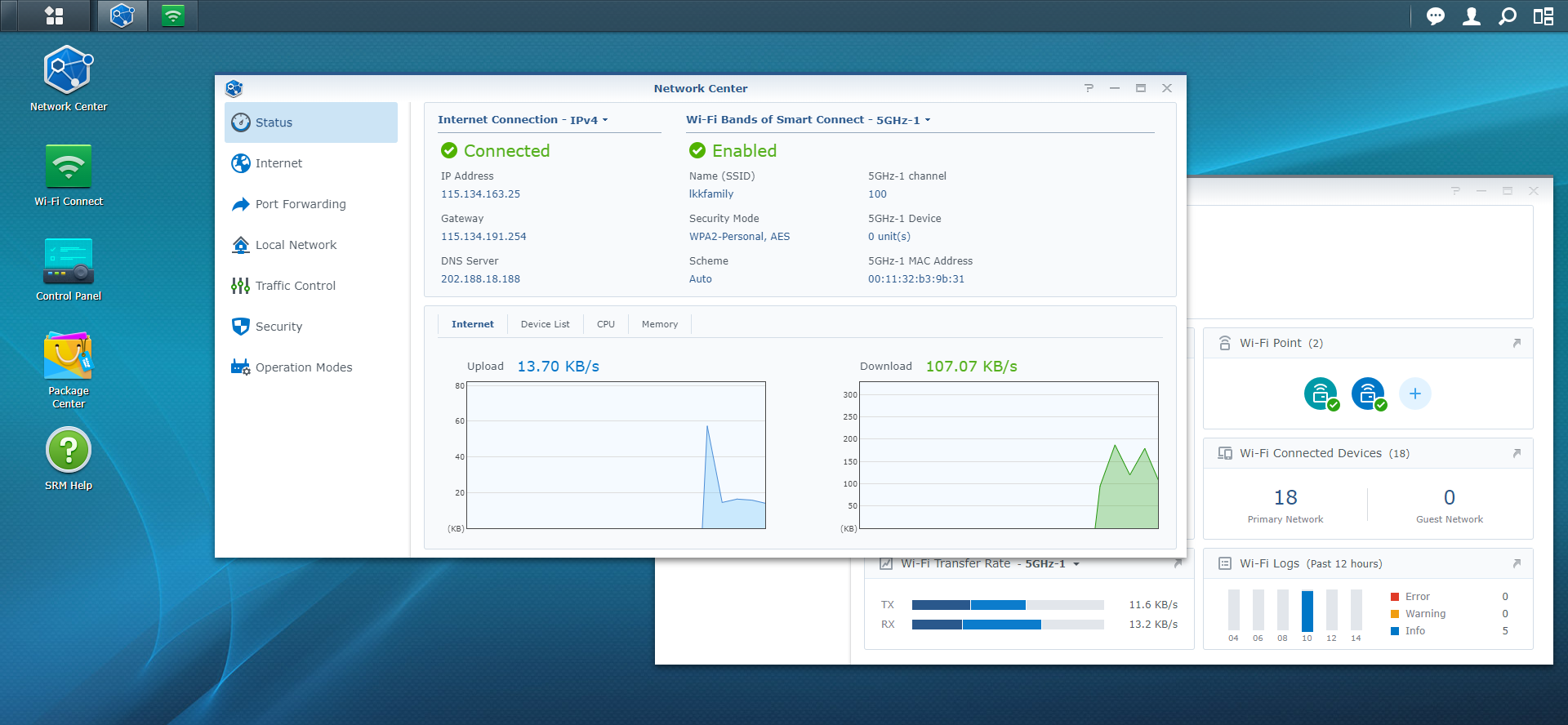Image resolution: width=1568 pixels, height=725 pixels.
Task: Open SRM Help desktop shortcut
Action: [69, 459]
